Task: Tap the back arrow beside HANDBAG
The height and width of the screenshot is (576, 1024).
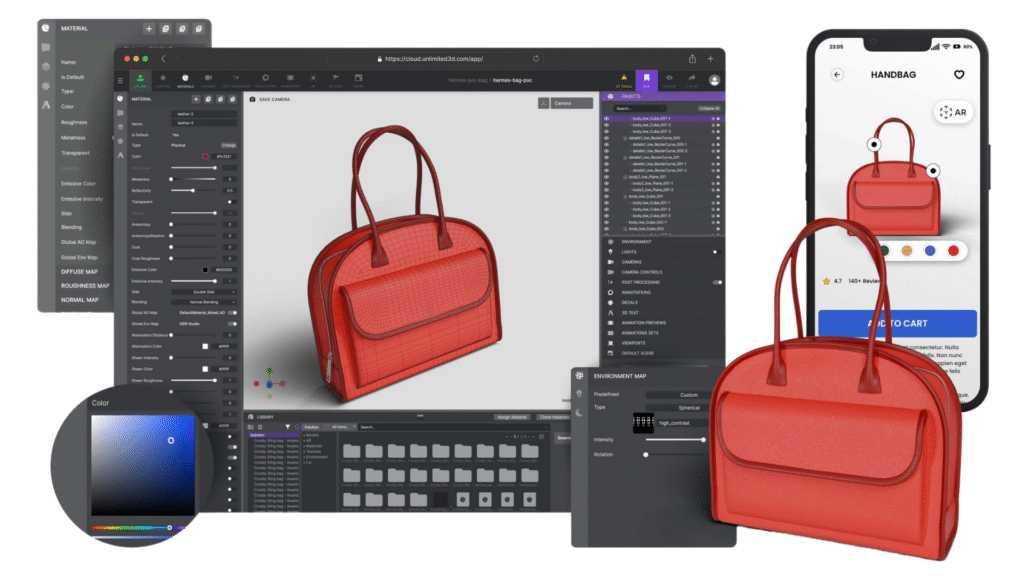Action: (x=837, y=75)
